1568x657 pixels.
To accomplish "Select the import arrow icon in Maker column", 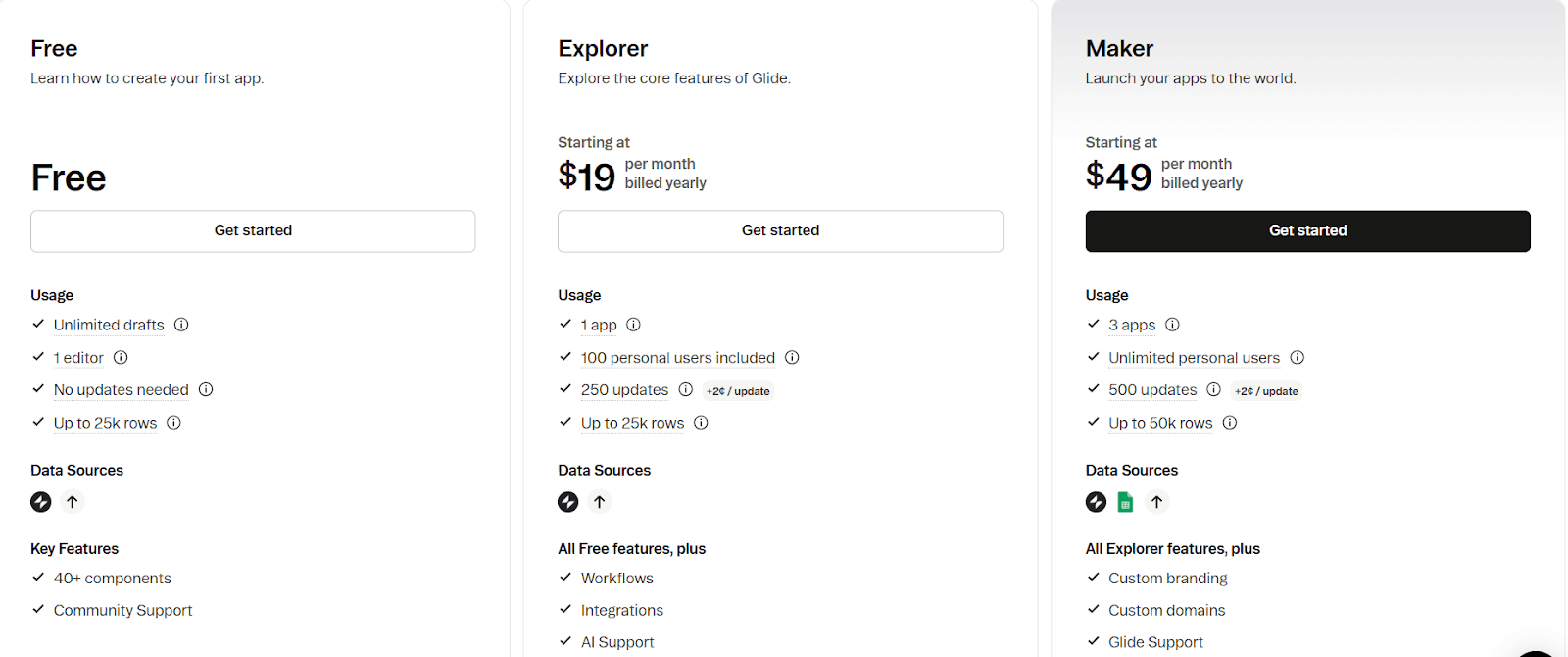I will click(1156, 501).
